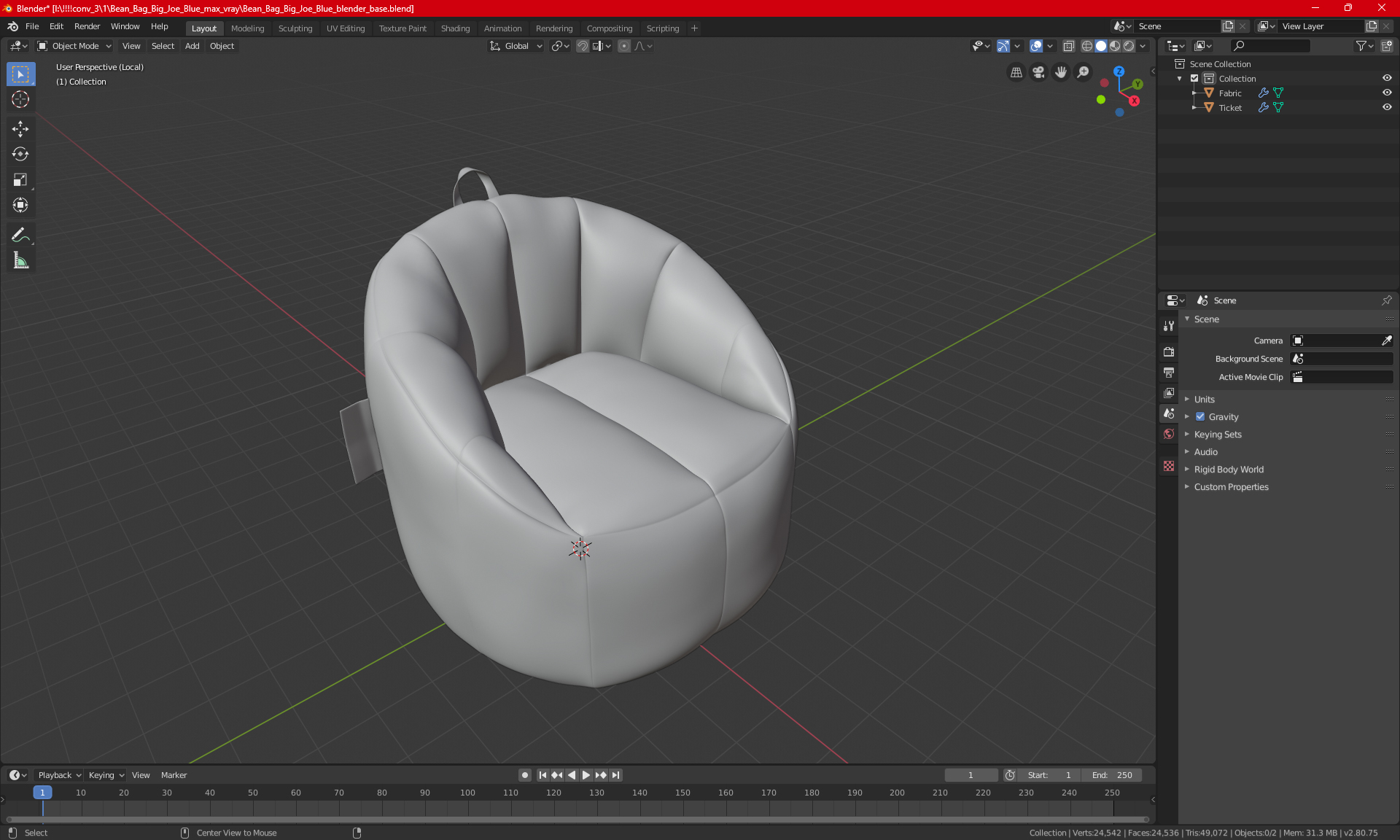This screenshot has width=1400, height=840.
Task: Select the Move tool in toolbar
Action: click(x=20, y=129)
